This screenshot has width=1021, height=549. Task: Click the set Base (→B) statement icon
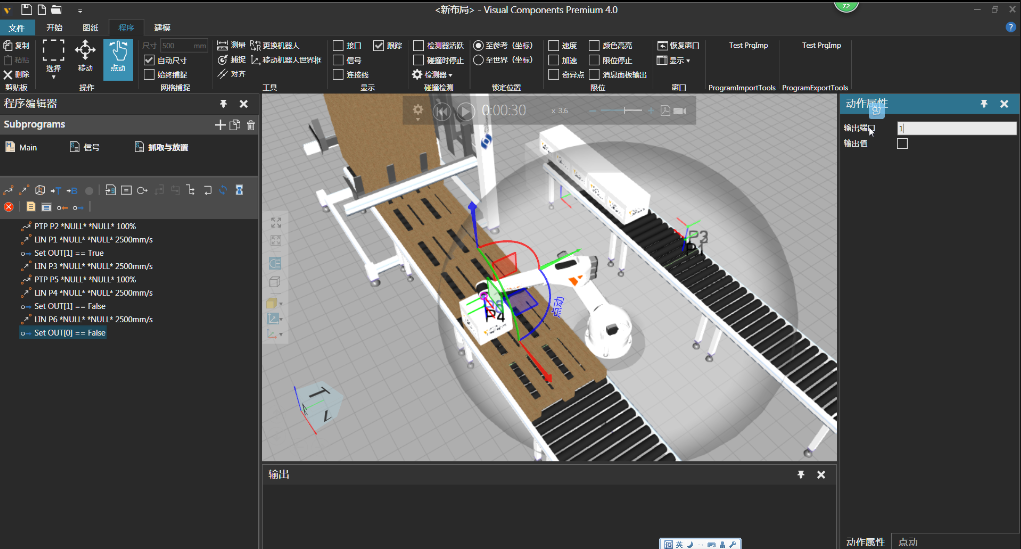(x=72, y=190)
